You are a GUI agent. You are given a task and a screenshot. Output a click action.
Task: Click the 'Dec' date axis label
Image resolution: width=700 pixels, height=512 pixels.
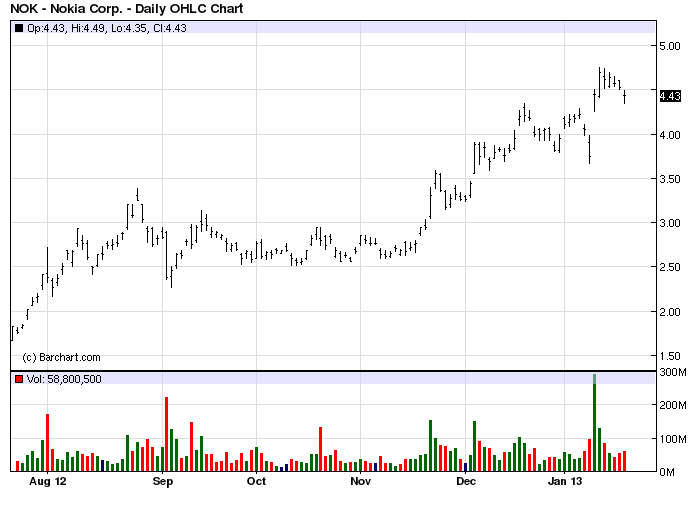click(x=466, y=481)
